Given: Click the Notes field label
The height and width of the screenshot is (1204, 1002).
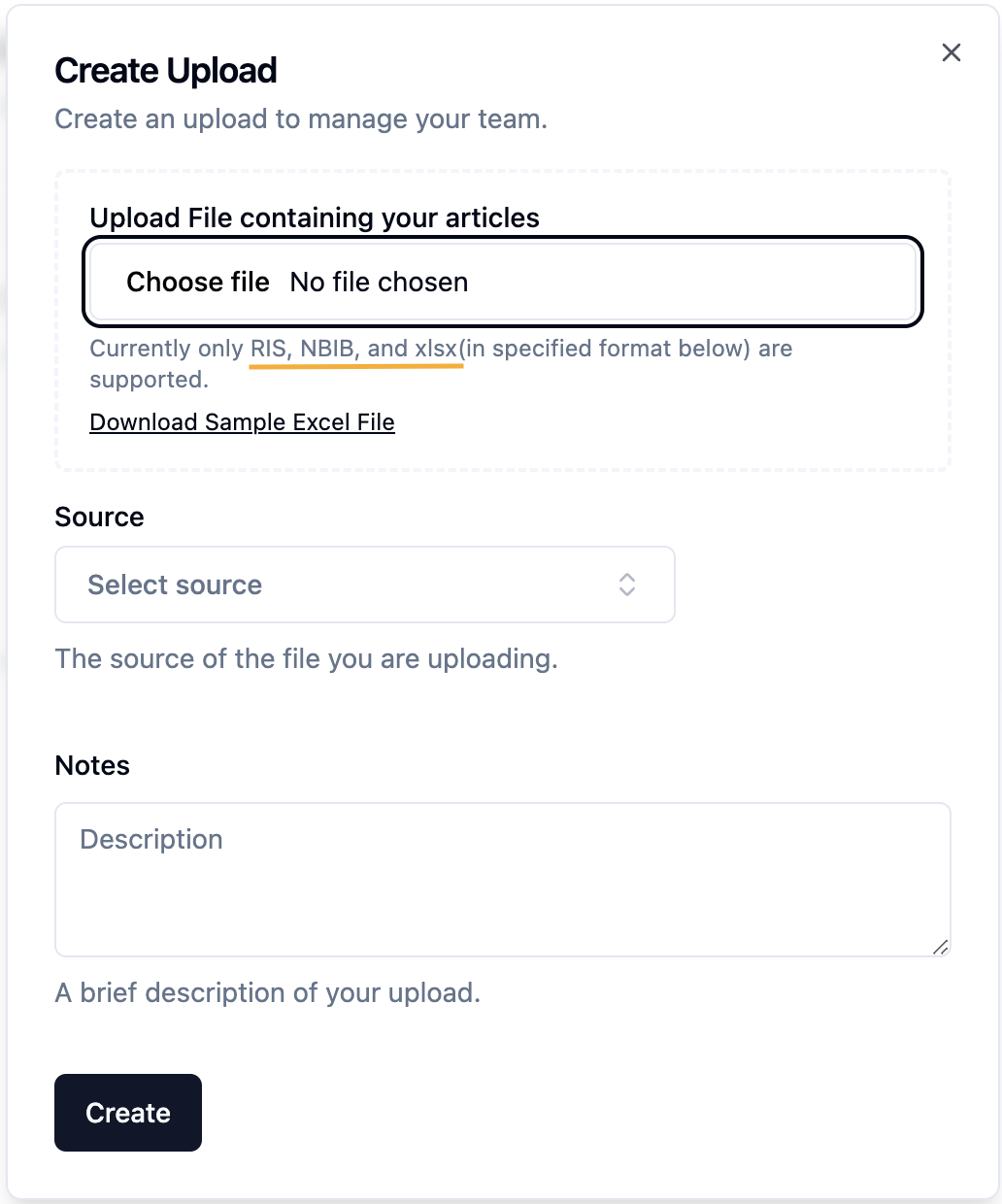Looking at the screenshot, I should [92, 765].
